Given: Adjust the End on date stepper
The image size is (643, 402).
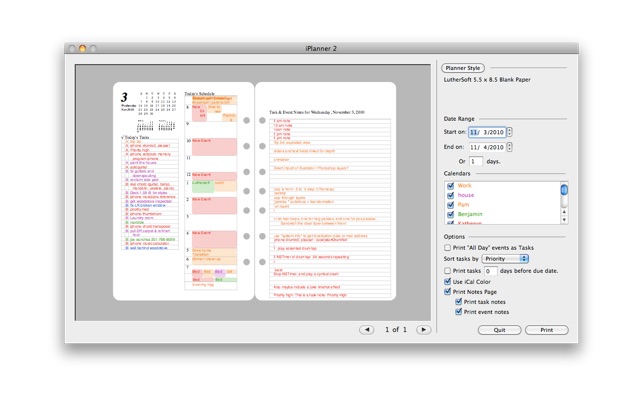Looking at the screenshot, I should click(x=509, y=147).
